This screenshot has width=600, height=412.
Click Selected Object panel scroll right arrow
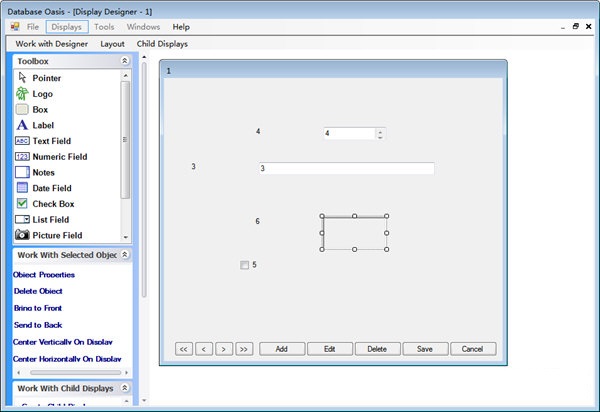[x=126, y=372]
